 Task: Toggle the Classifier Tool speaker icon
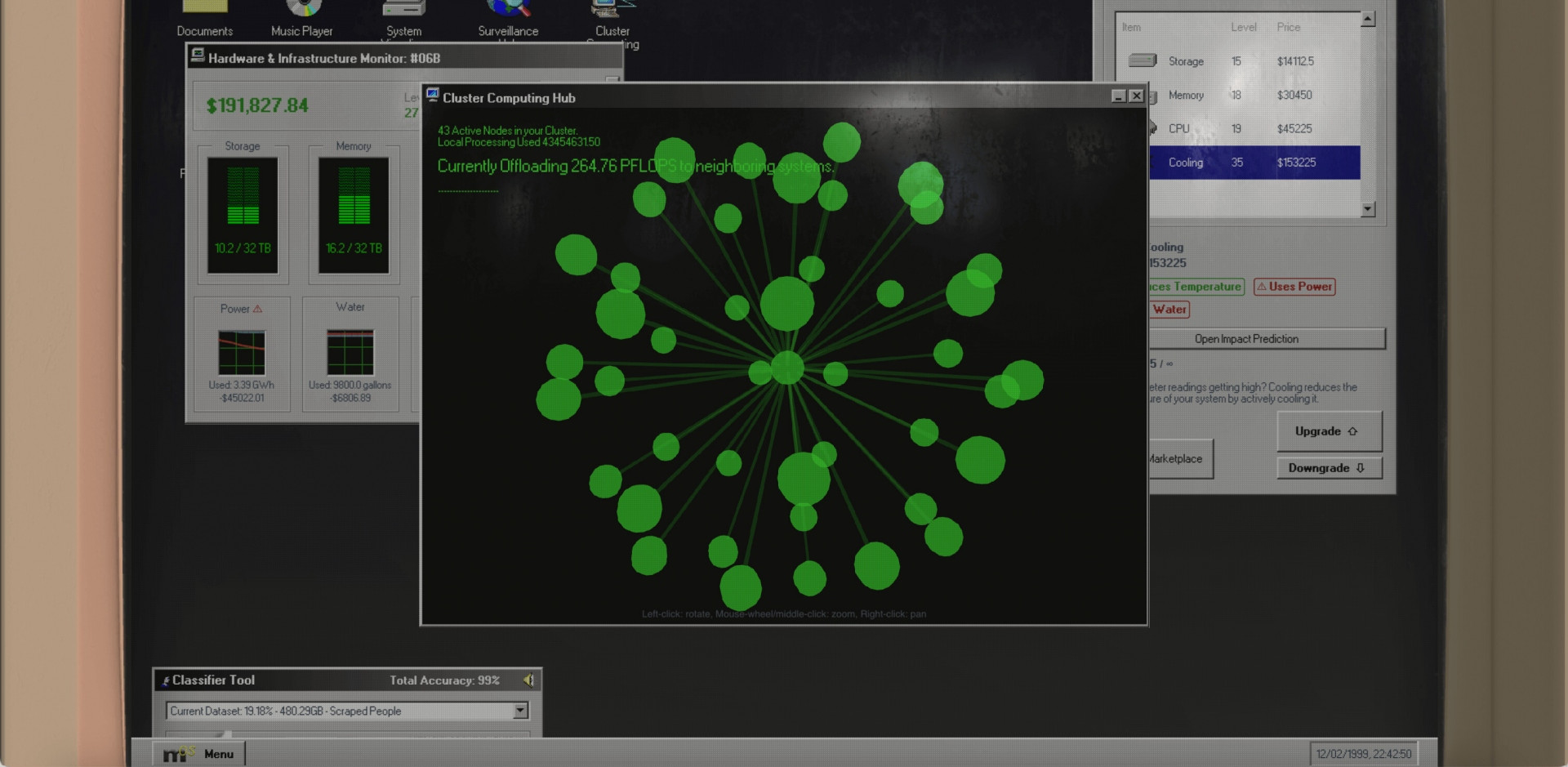[528, 680]
